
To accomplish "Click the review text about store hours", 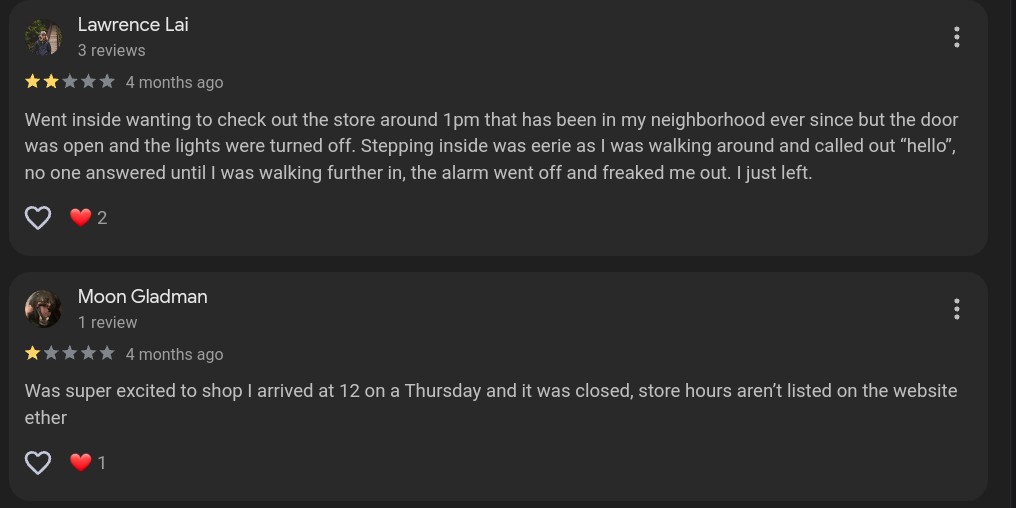I will click(x=491, y=404).
